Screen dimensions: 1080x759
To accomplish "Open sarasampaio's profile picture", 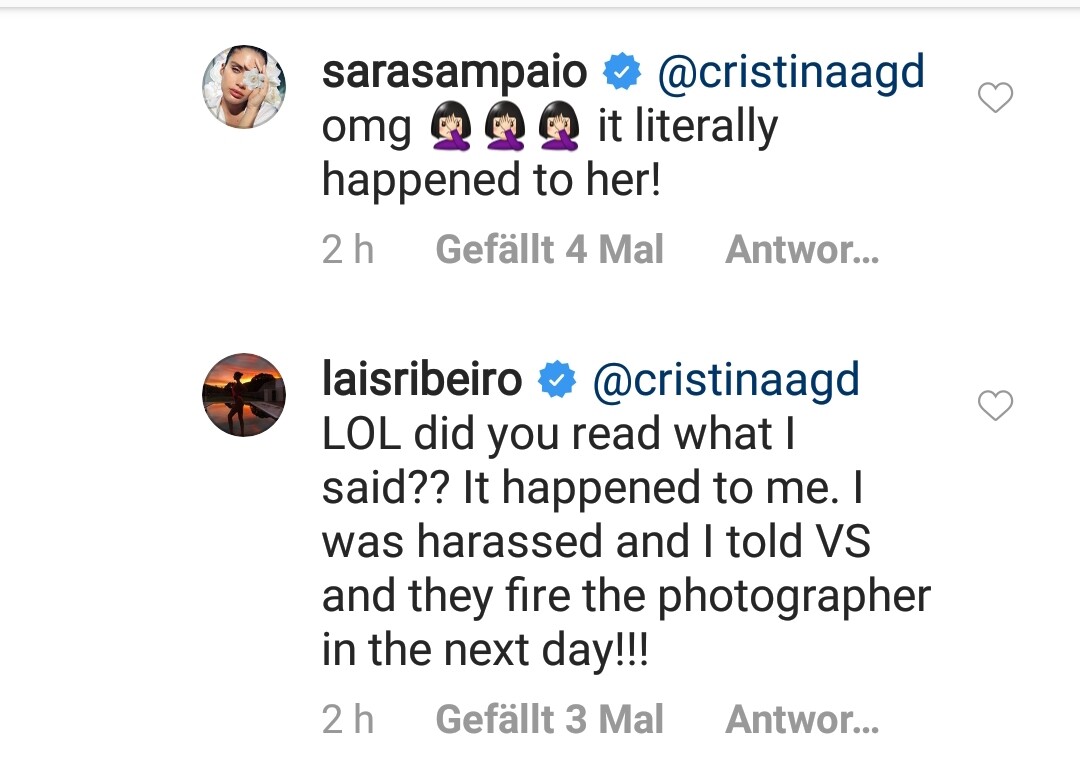I will [x=245, y=87].
